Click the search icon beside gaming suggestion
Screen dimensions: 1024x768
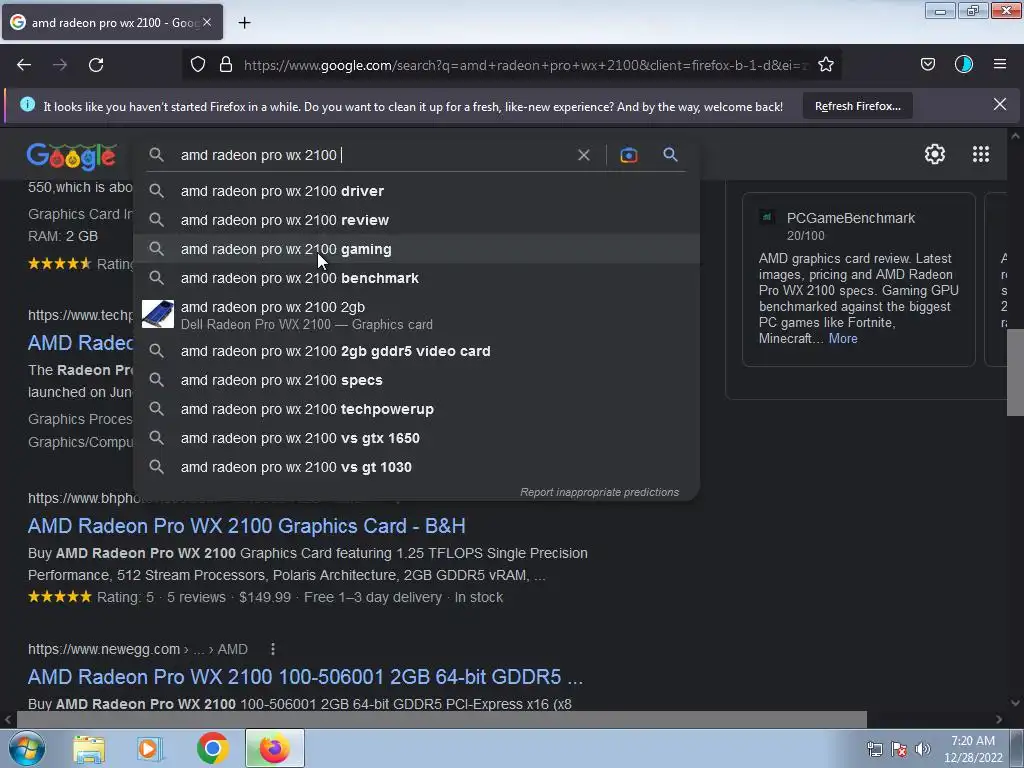156,249
